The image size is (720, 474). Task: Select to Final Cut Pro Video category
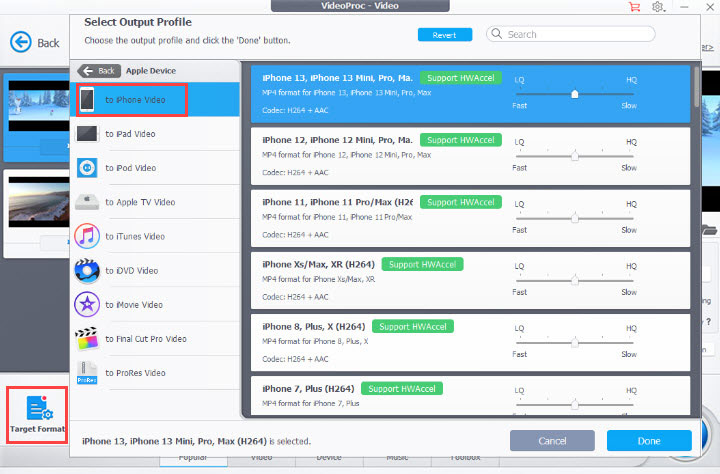(155, 339)
